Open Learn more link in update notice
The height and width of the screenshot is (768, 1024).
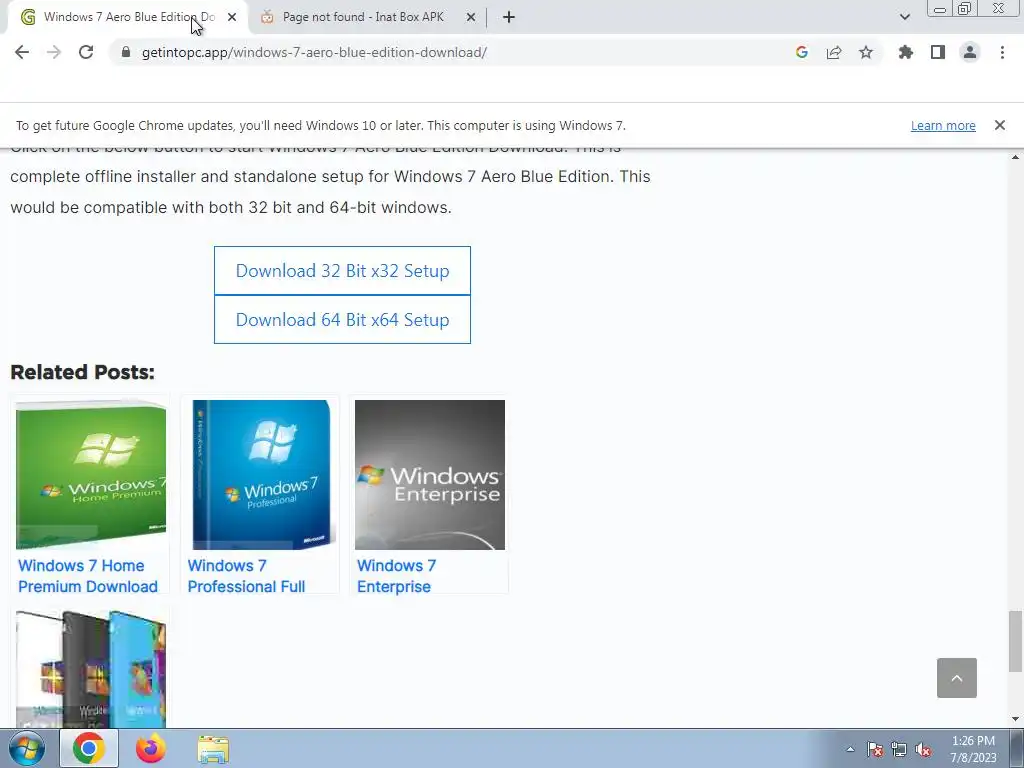(943, 125)
